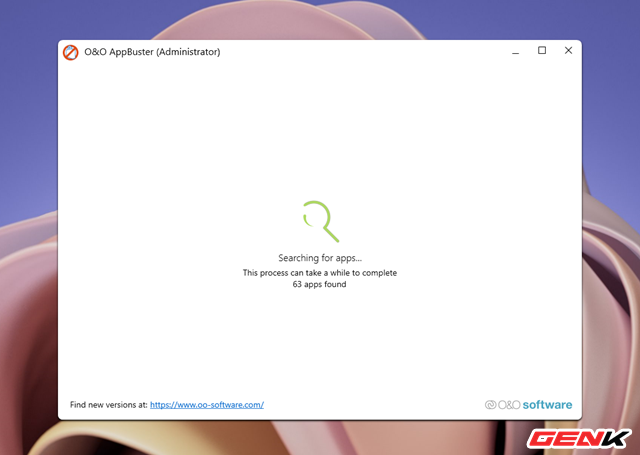Minimize the O&O AppBuster window
The width and height of the screenshot is (640, 455).
pos(516,51)
